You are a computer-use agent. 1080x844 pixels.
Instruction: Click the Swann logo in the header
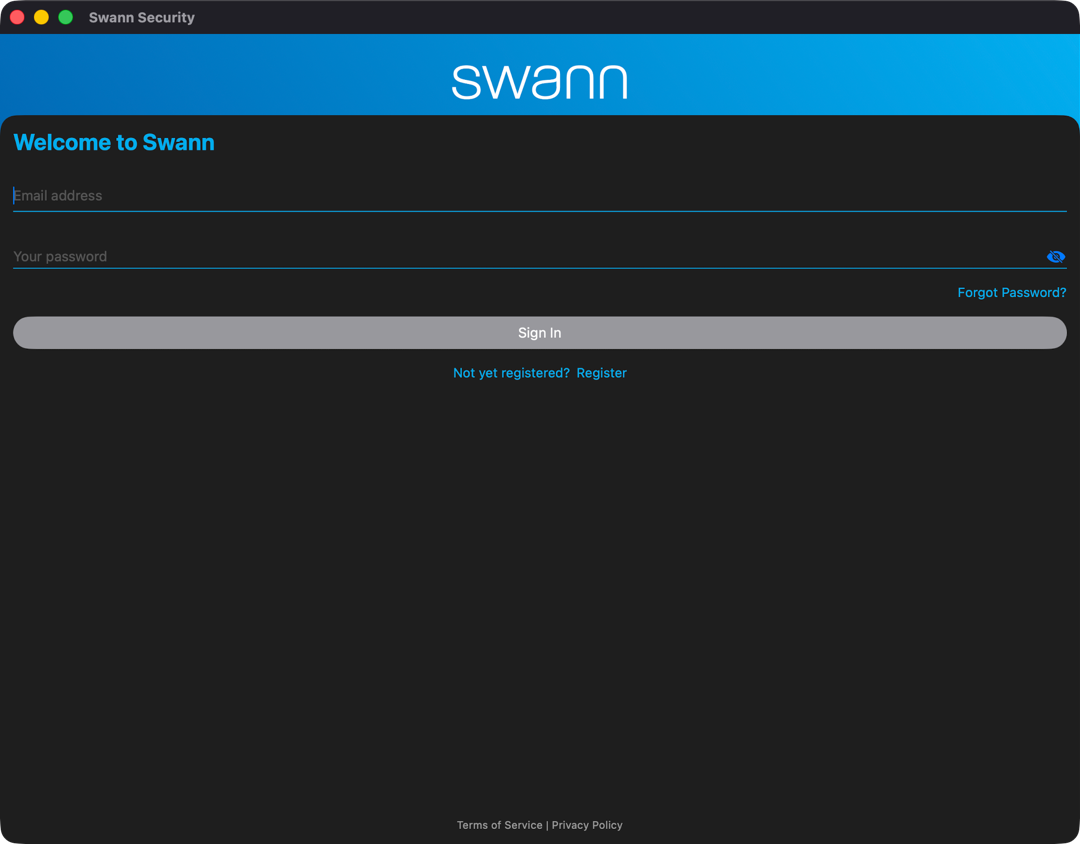(539, 82)
